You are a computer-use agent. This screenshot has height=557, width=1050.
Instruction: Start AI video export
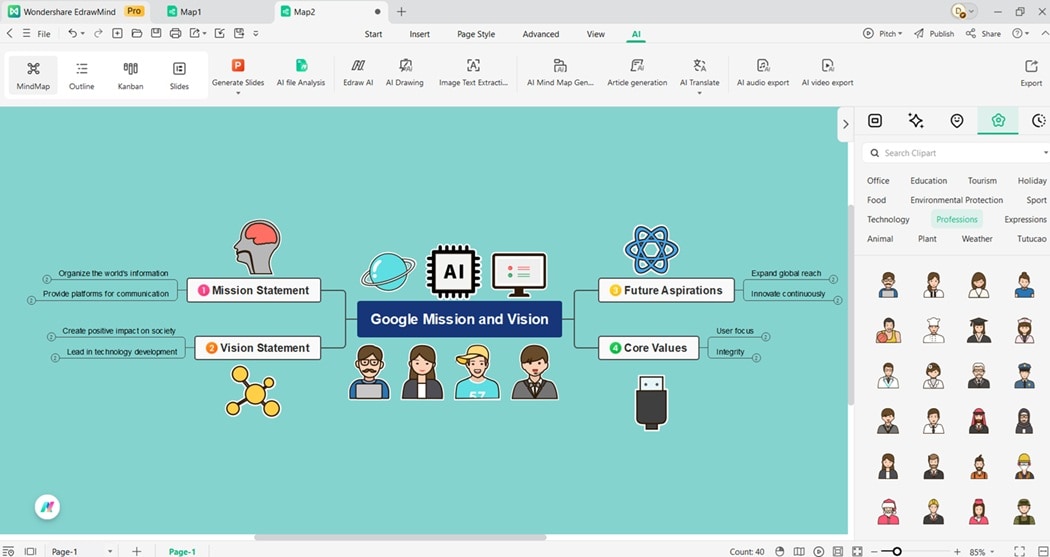pos(828,73)
